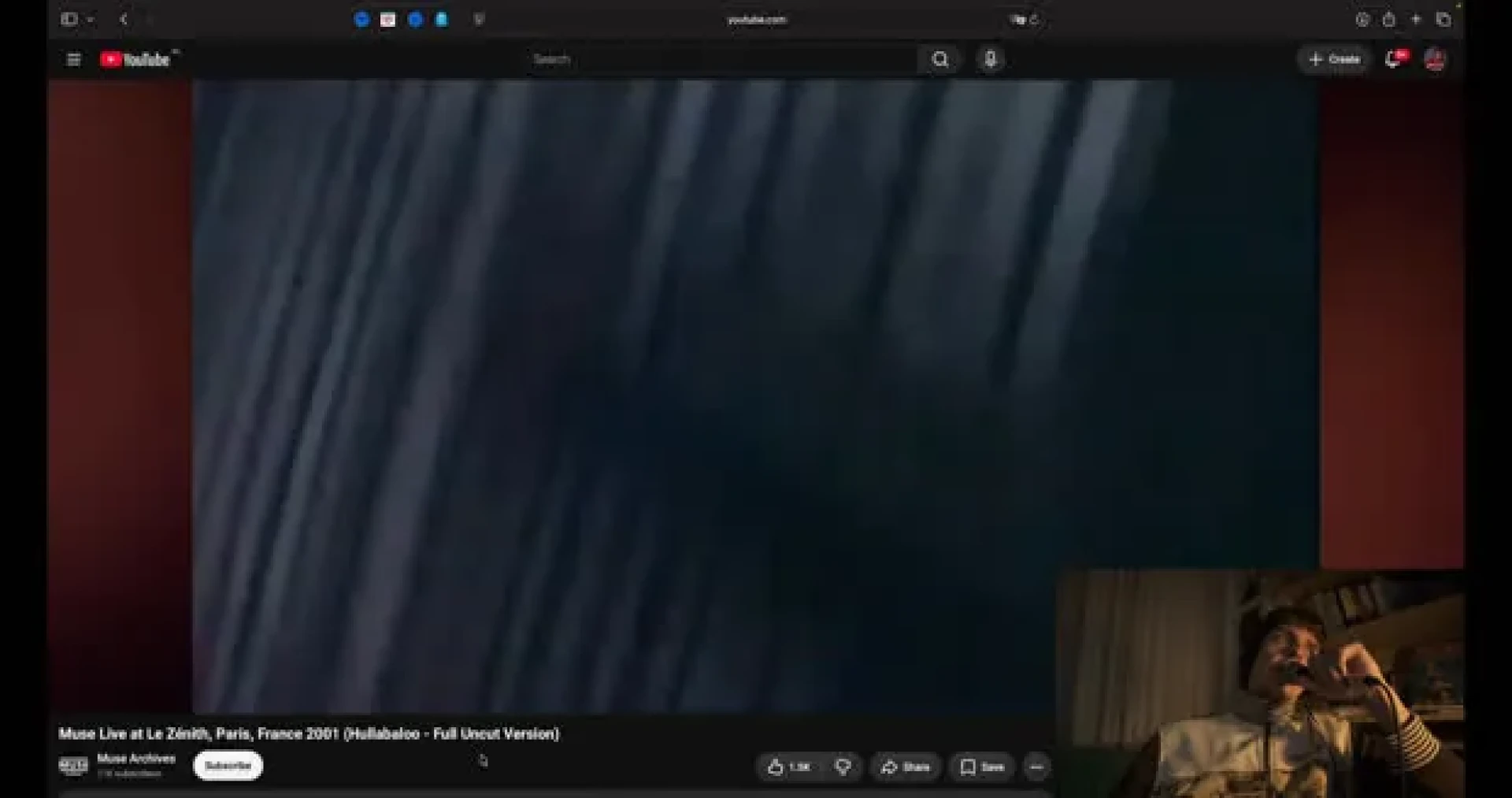Go to the YouTube home logo

tap(135, 59)
